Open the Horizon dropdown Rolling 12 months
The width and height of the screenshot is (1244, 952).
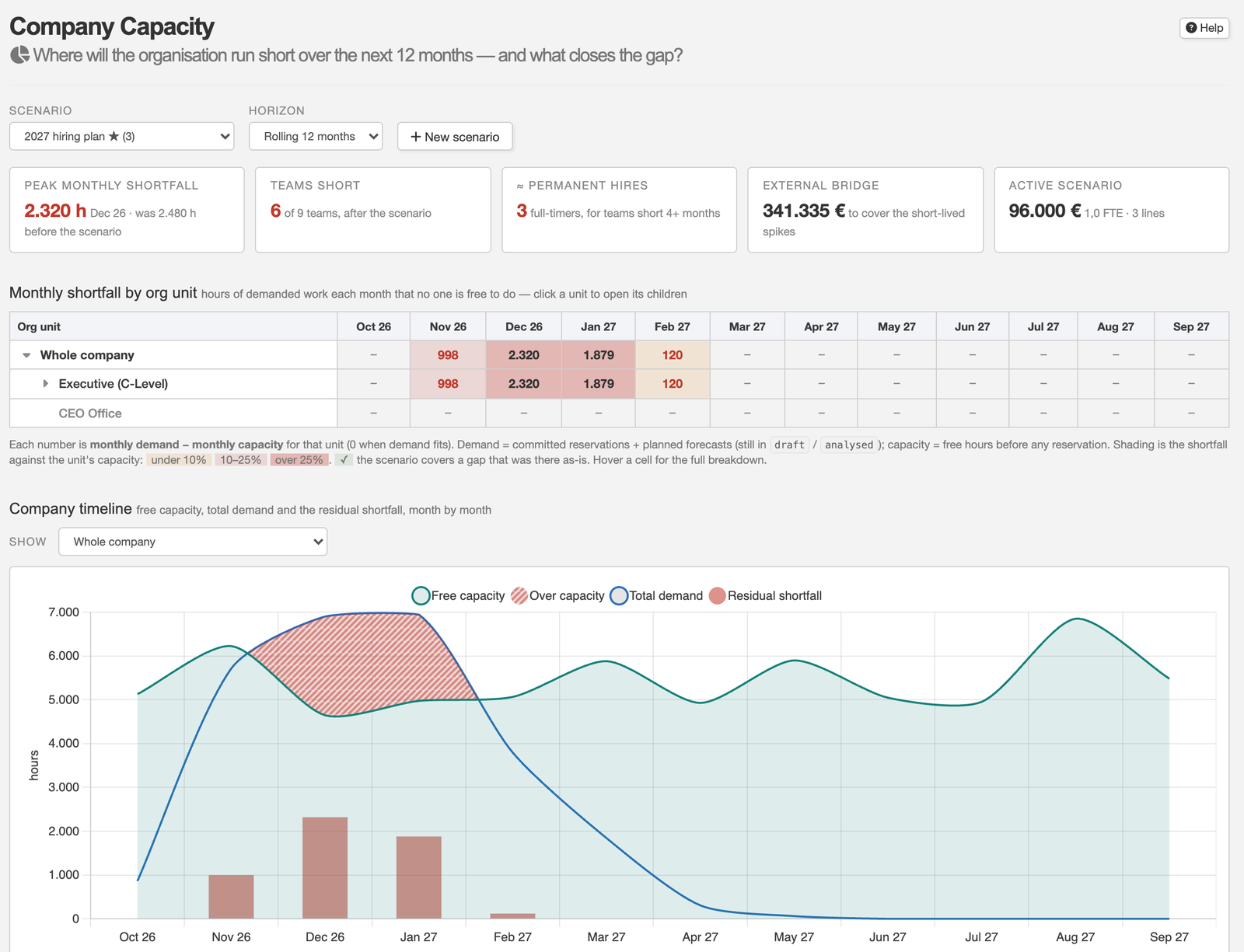tap(316, 136)
